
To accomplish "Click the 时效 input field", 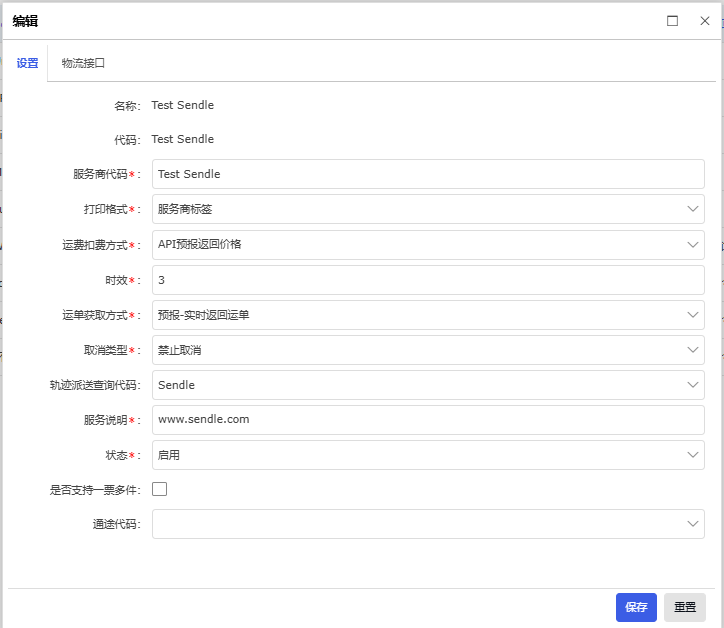I will 427,280.
